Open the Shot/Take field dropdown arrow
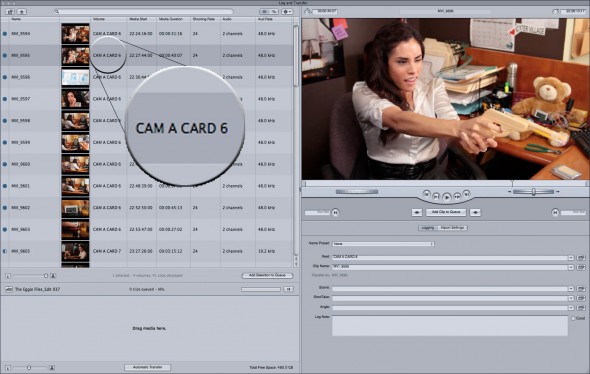590x374 pixels. [x=571, y=298]
